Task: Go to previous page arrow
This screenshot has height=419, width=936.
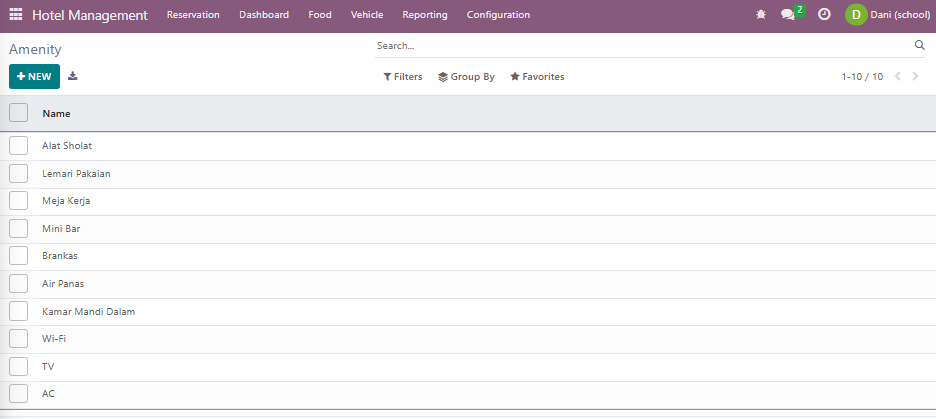Action: (x=898, y=76)
